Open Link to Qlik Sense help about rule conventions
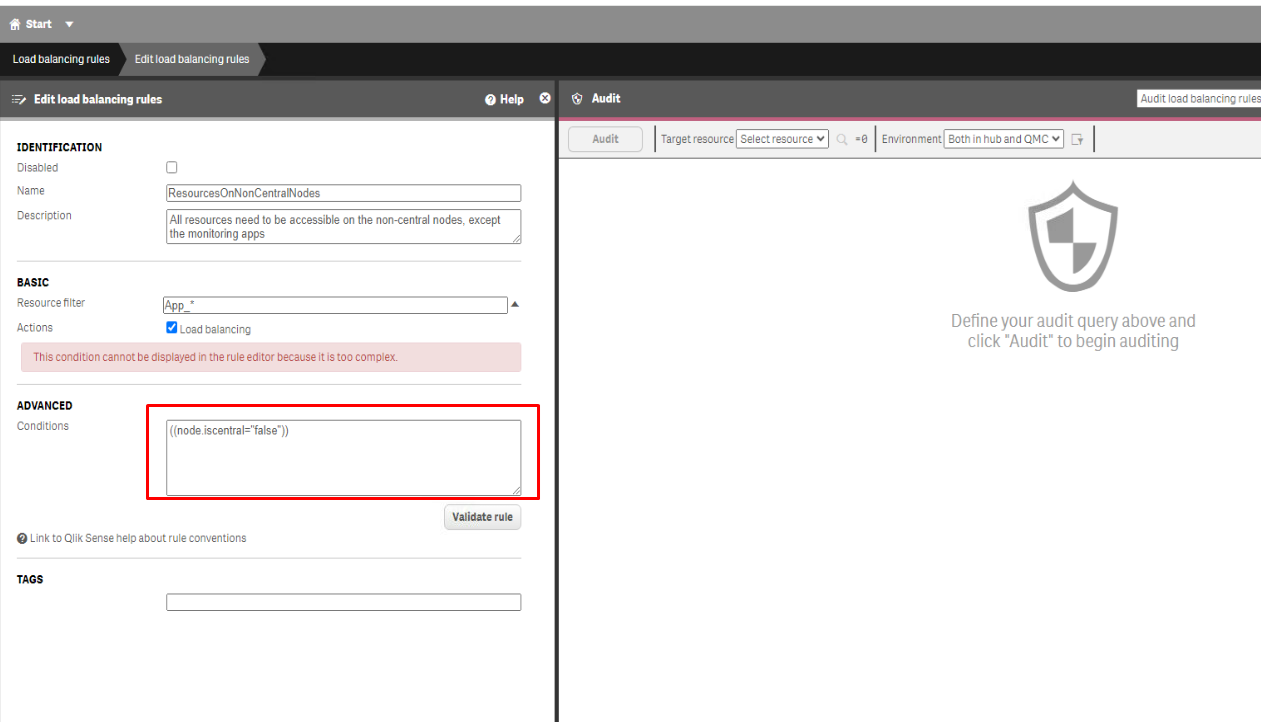1261x722 pixels. pyautogui.click(x=138, y=538)
